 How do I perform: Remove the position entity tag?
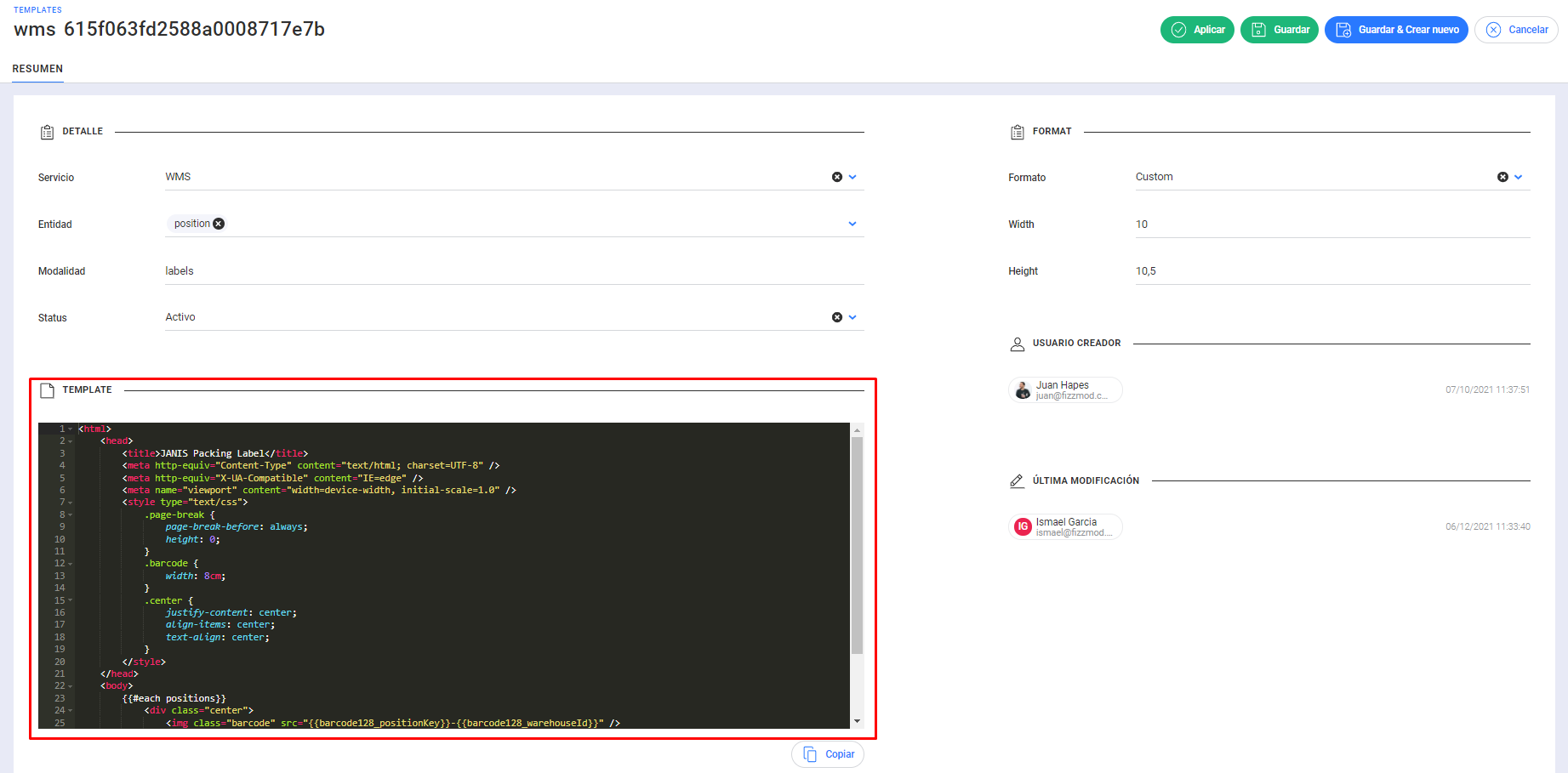point(219,224)
